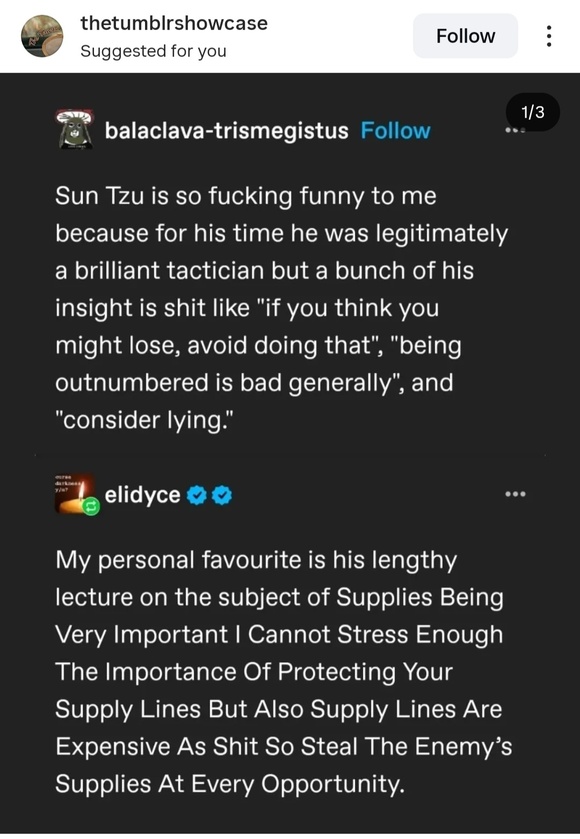Click first blue verified badge after elidyce
This screenshot has width=580, height=839.
click(196, 495)
